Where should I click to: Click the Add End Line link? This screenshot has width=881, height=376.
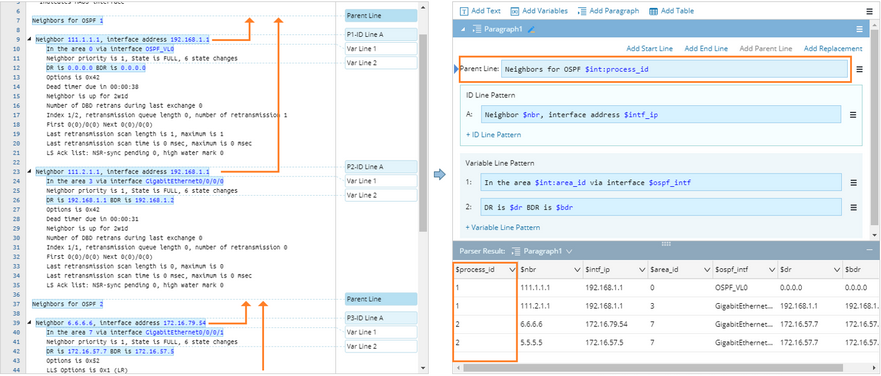[706, 49]
